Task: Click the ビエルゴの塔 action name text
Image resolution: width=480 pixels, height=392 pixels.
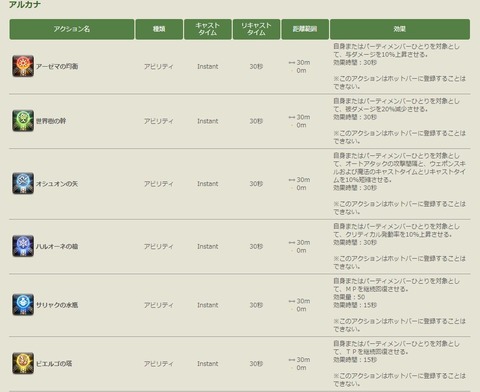Action: (54, 364)
